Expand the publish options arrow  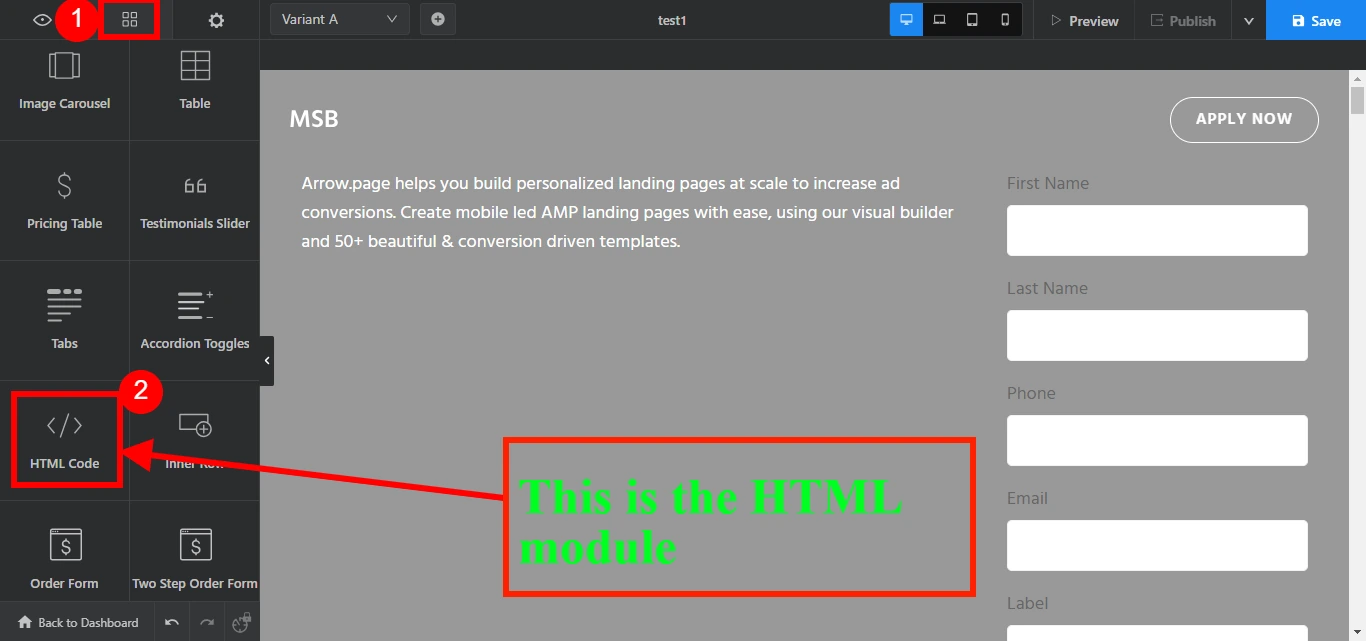tap(1248, 20)
